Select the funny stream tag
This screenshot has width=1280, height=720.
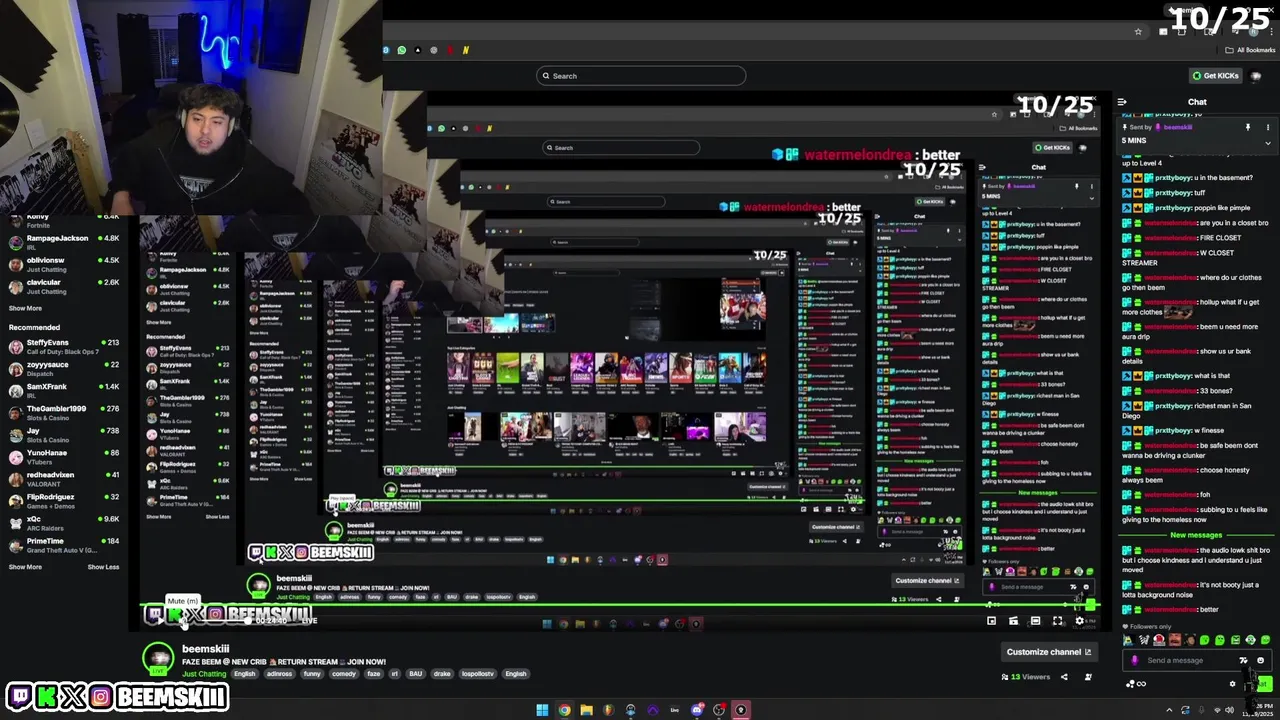tap(312, 674)
